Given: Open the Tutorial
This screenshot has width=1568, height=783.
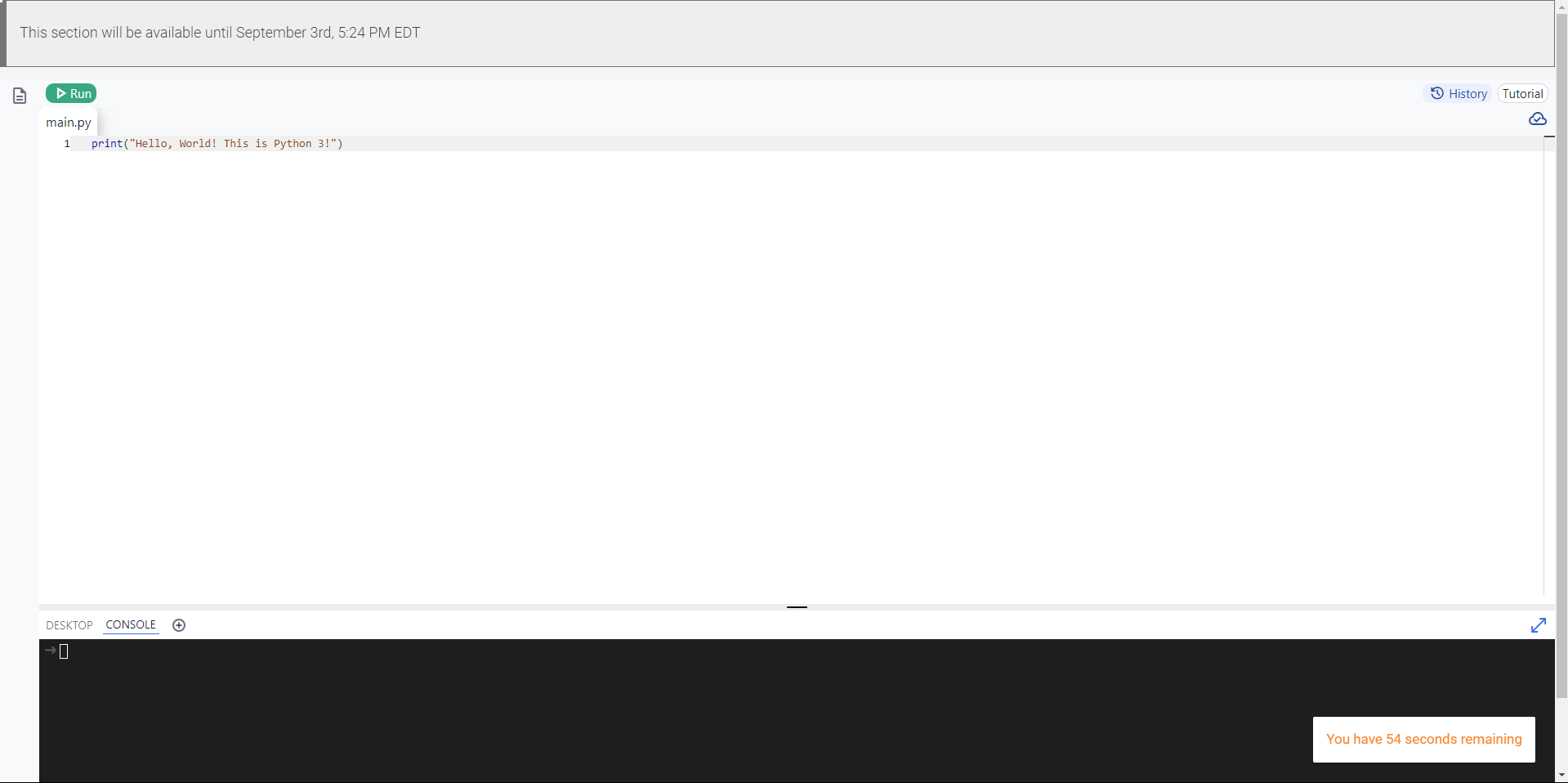Looking at the screenshot, I should pos(1522,93).
